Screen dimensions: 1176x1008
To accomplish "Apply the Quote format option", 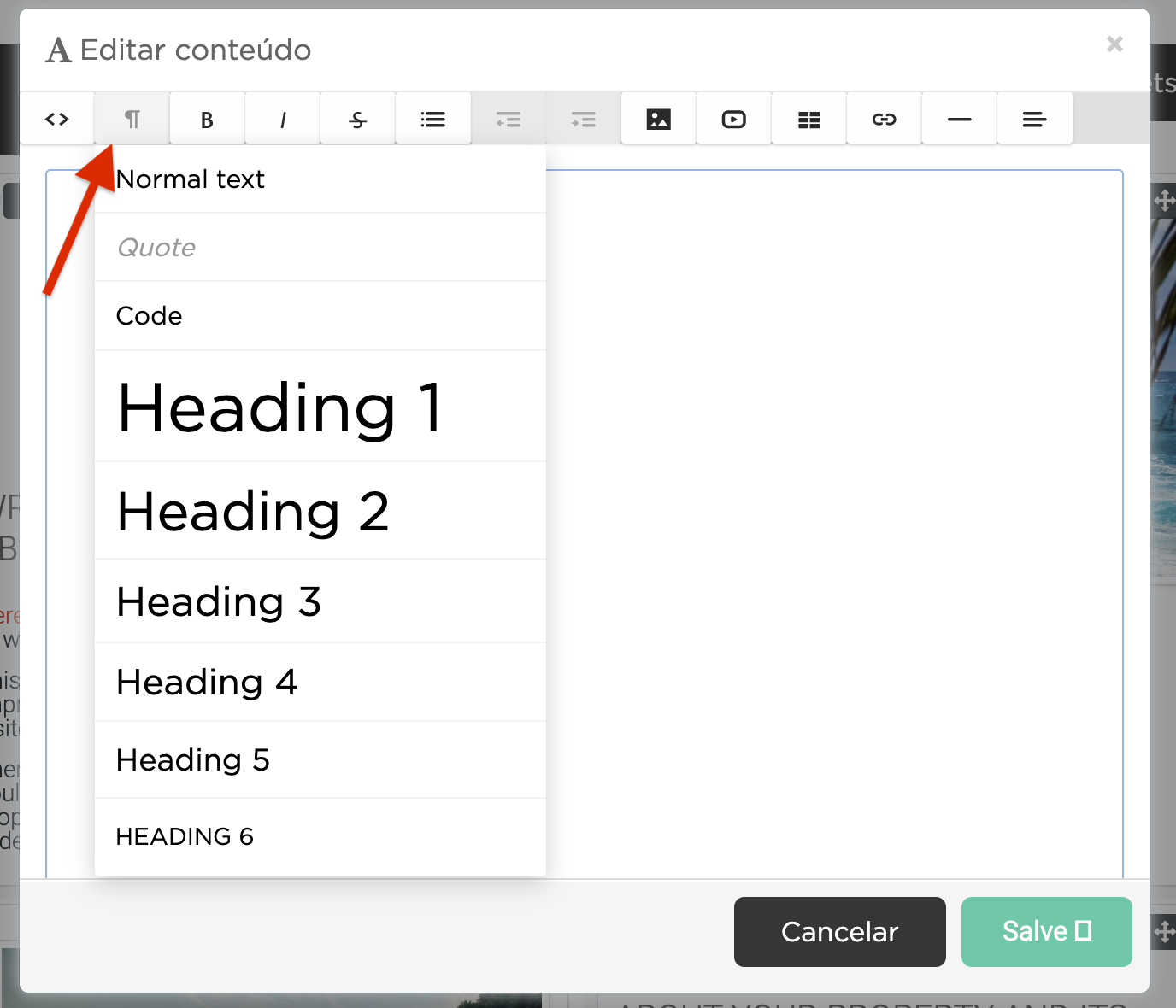I will [x=156, y=248].
